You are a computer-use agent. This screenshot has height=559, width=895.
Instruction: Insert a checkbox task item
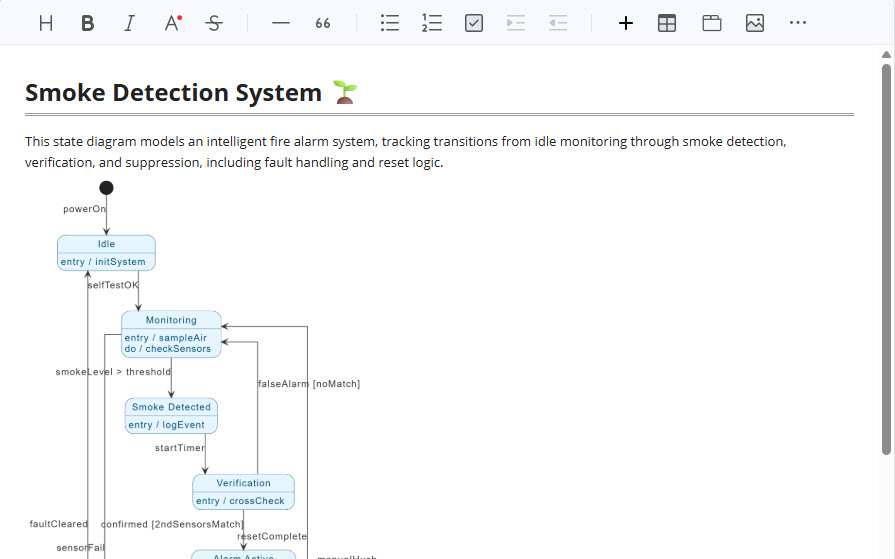(x=474, y=23)
